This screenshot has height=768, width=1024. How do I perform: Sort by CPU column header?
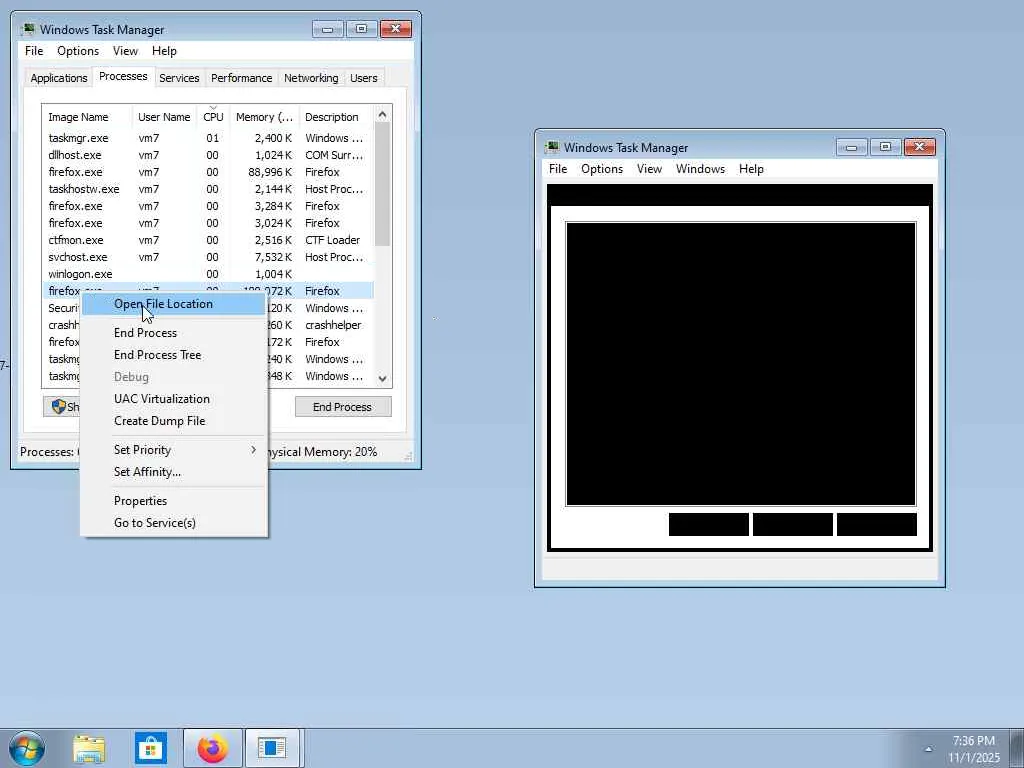click(213, 117)
